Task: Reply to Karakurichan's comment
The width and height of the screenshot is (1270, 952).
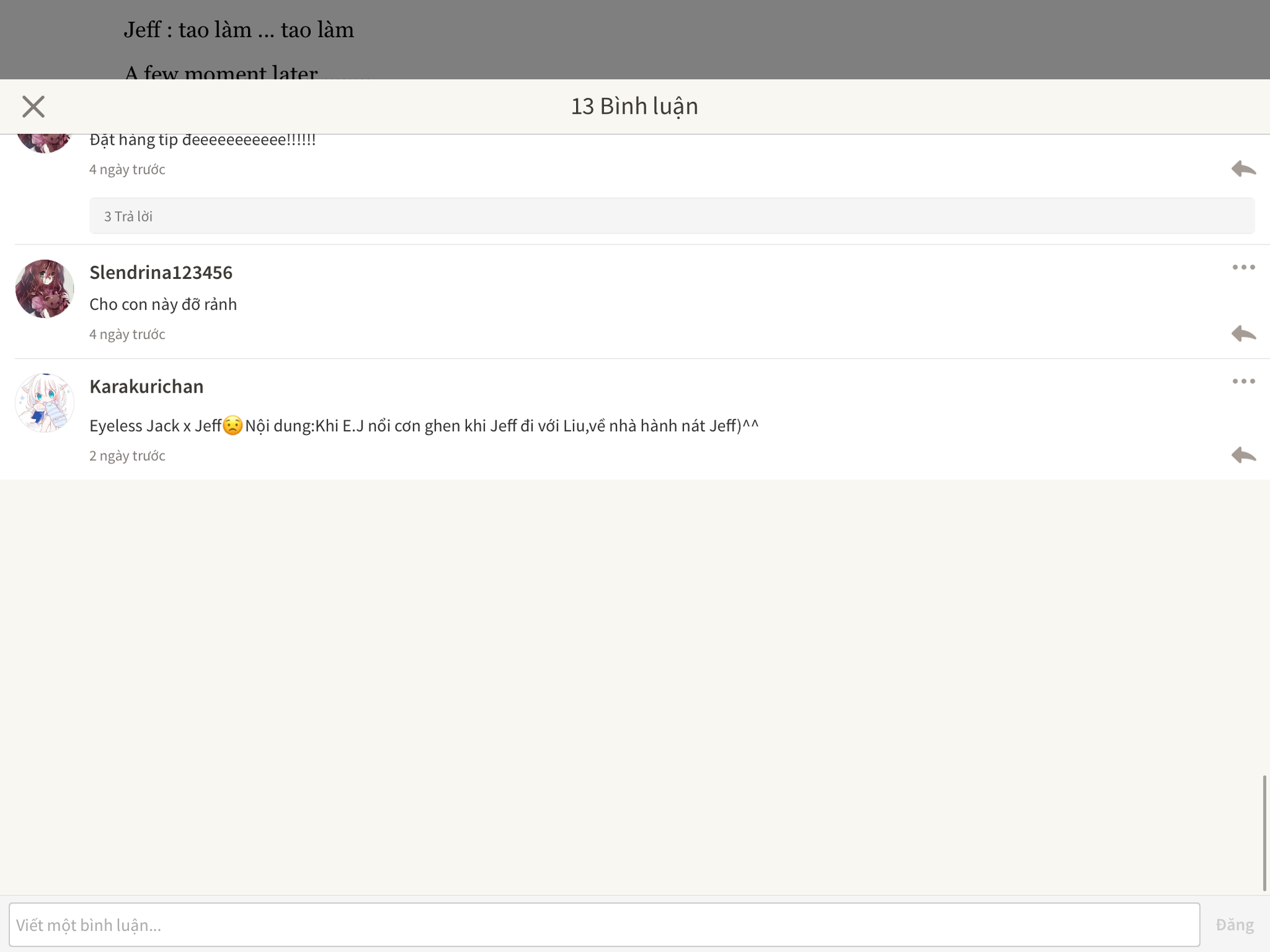Action: pyautogui.click(x=1243, y=455)
